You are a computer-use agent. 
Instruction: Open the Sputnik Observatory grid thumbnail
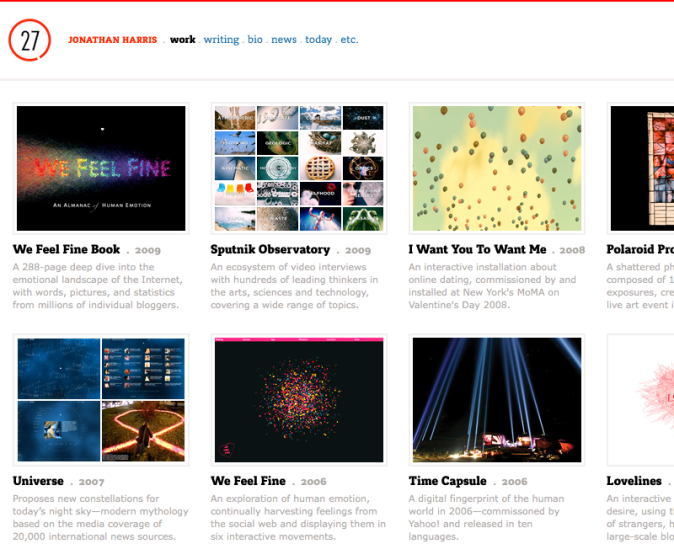(x=299, y=168)
